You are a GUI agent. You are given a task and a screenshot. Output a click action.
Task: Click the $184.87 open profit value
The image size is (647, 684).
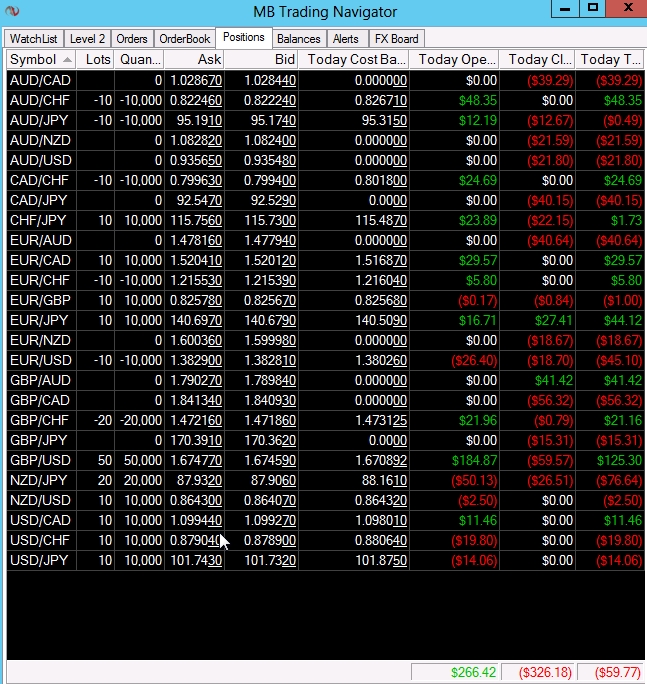tap(474, 460)
